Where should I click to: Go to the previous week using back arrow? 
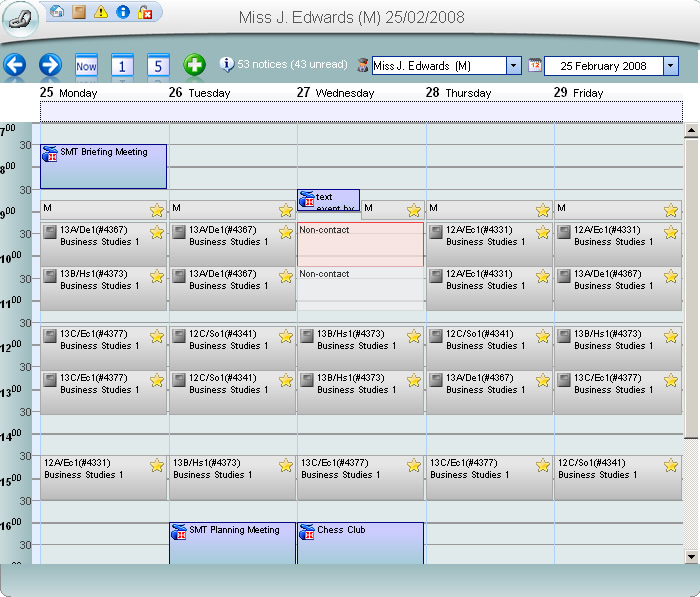coord(14,65)
